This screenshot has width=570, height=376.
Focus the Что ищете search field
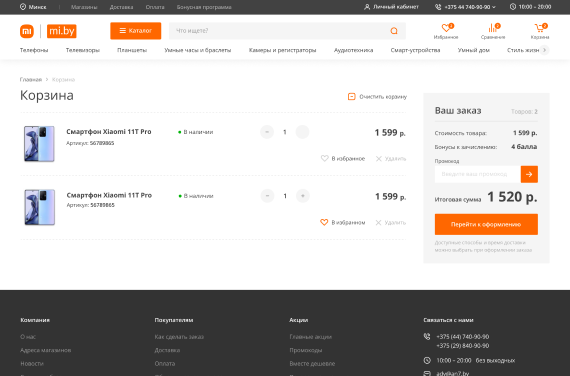tap(280, 31)
